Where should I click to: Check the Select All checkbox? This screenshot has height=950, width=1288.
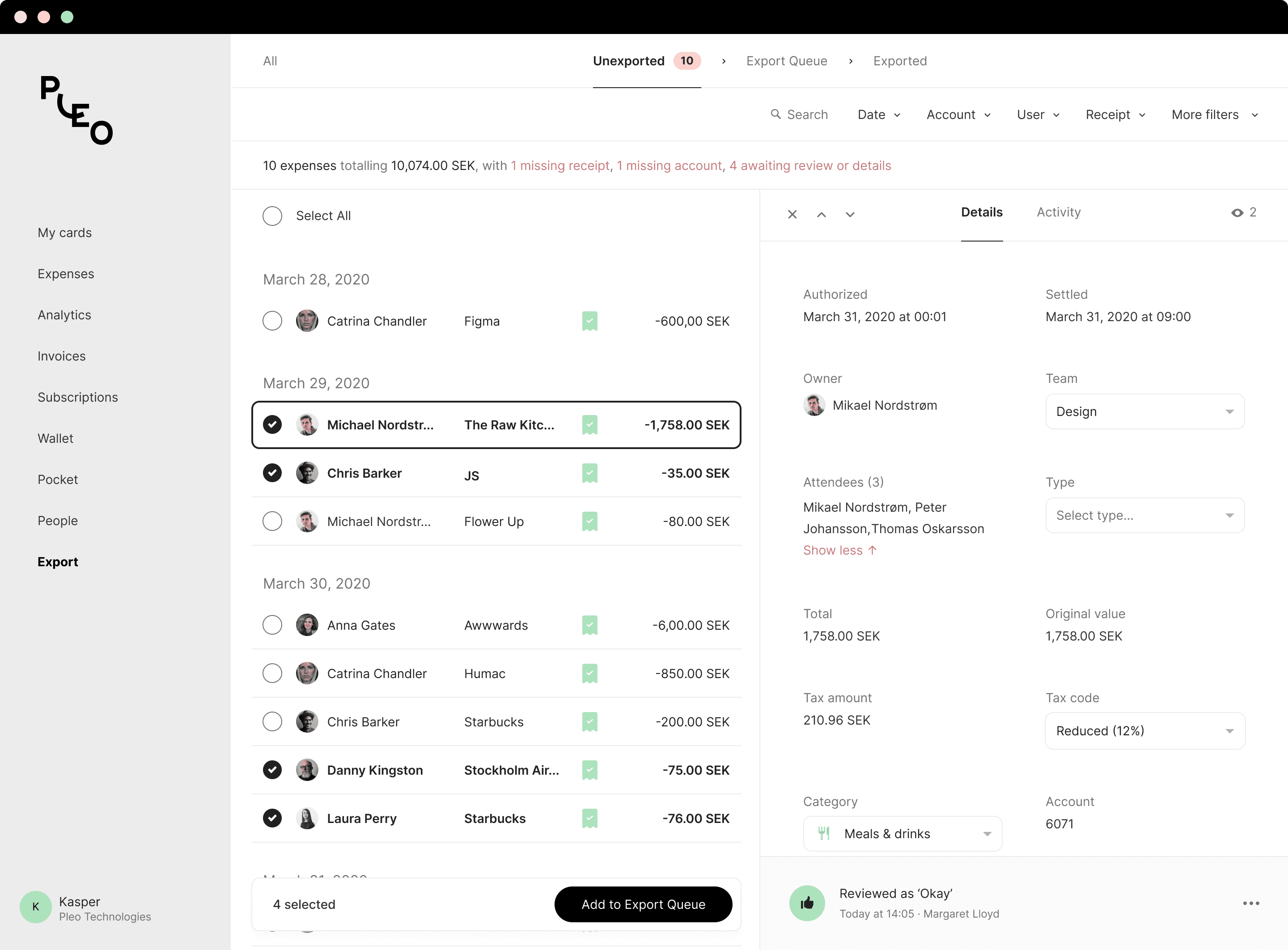[x=272, y=216]
